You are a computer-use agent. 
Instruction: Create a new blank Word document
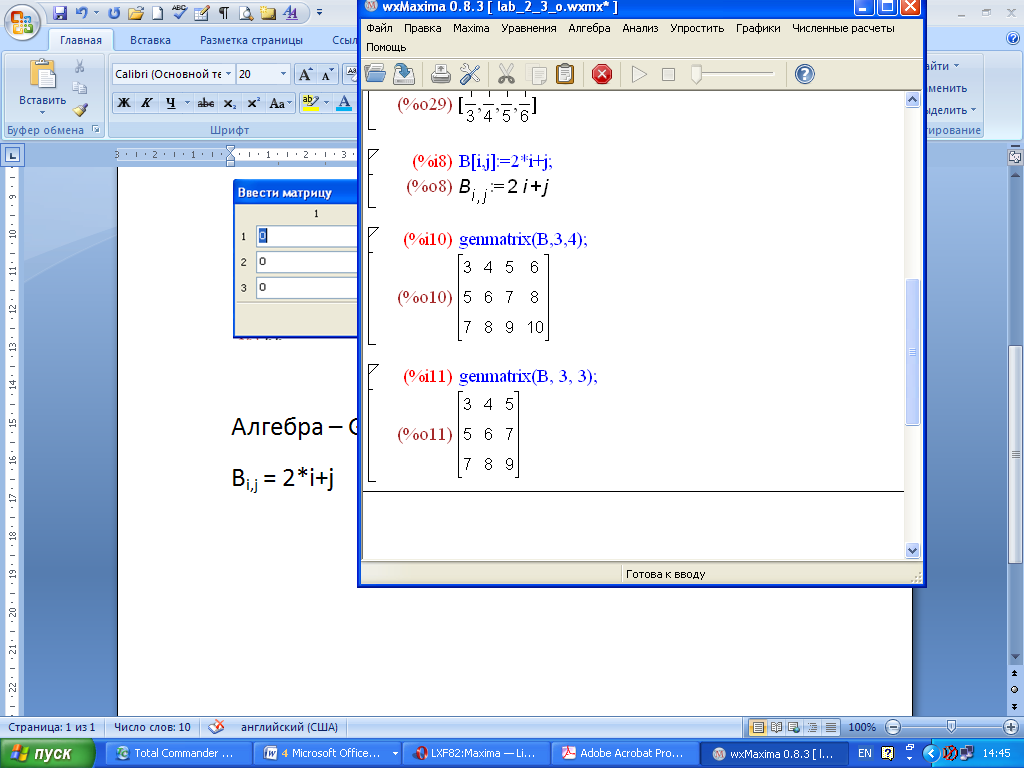(x=157, y=12)
